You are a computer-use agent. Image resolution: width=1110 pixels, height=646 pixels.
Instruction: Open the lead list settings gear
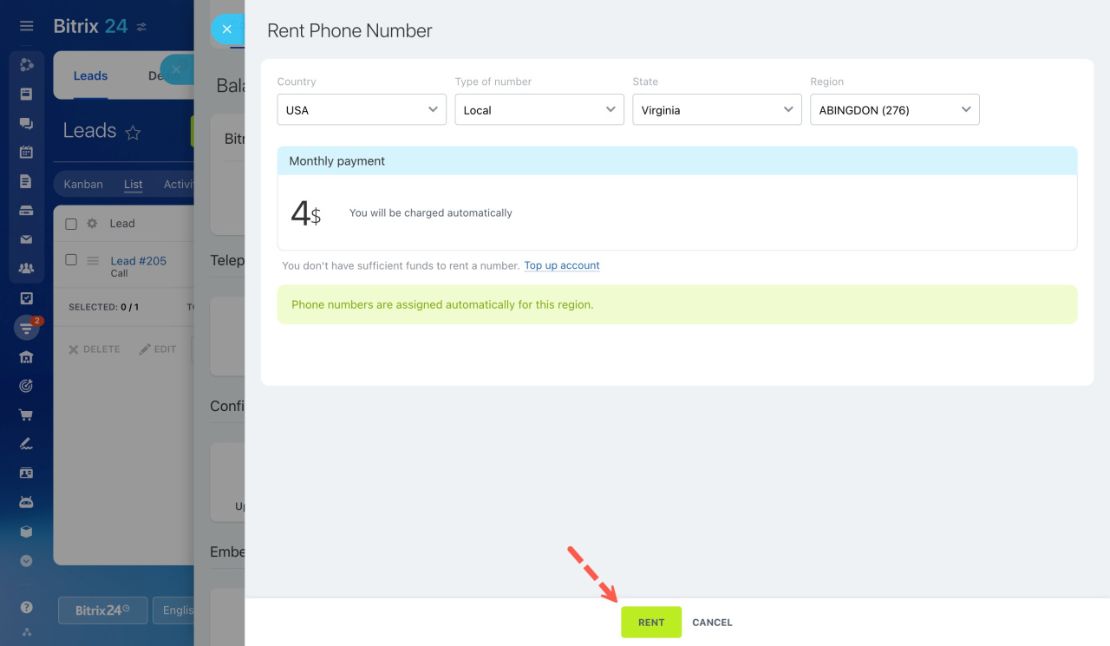click(x=92, y=224)
